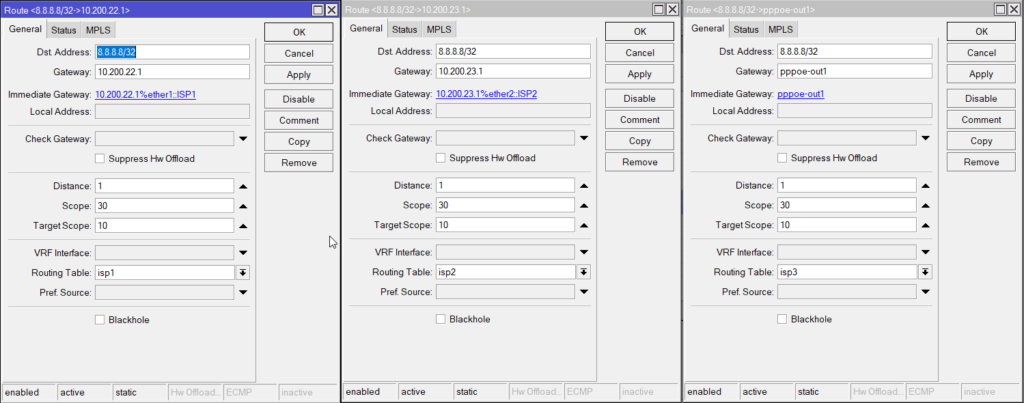Collapse Scope field arrow in 10.200.22.1 window
The height and width of the screenshot is (403, 1024).
[x=243, y=206]
